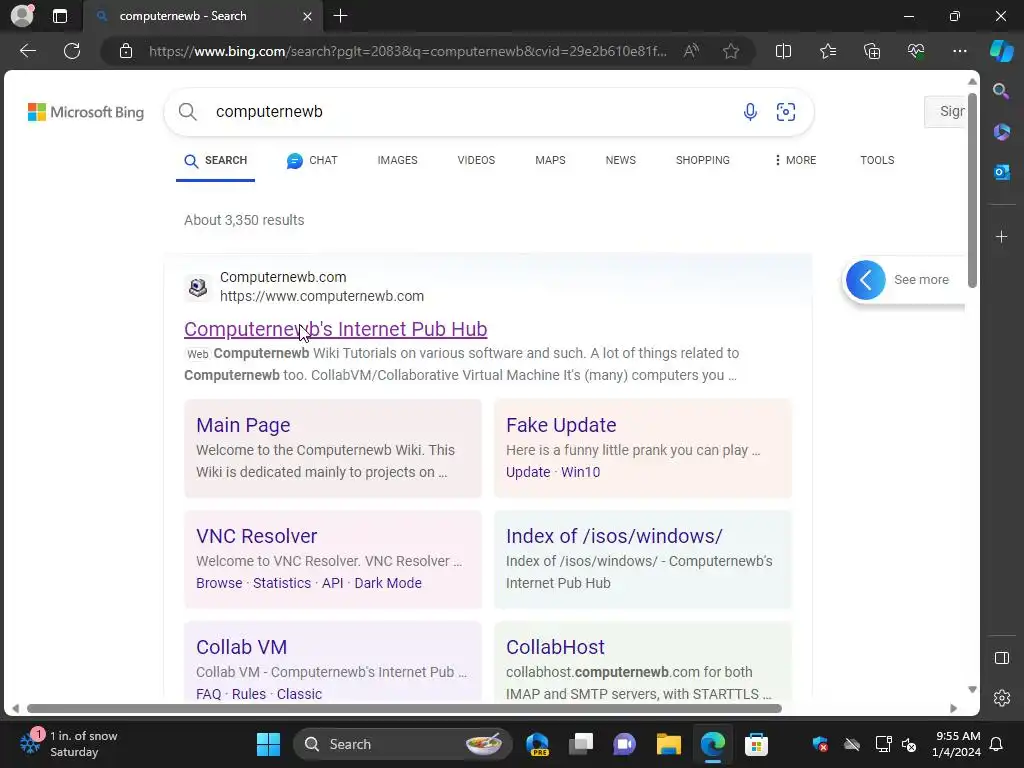Add a sidebar app with plus icon

(1001, 236)
